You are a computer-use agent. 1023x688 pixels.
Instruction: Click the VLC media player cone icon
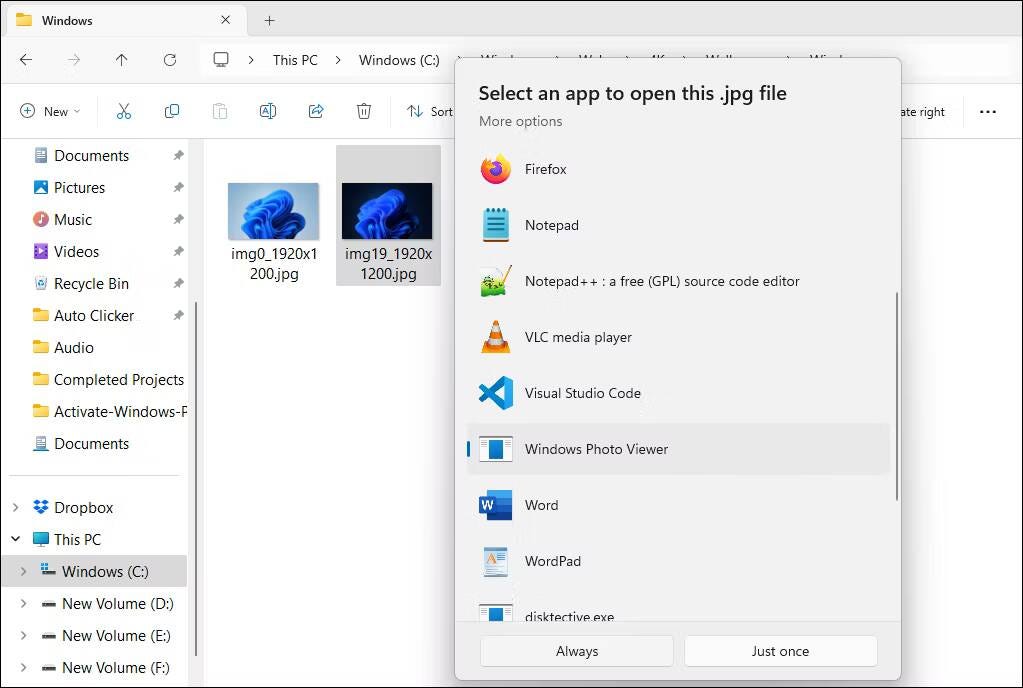pos(494,337)
